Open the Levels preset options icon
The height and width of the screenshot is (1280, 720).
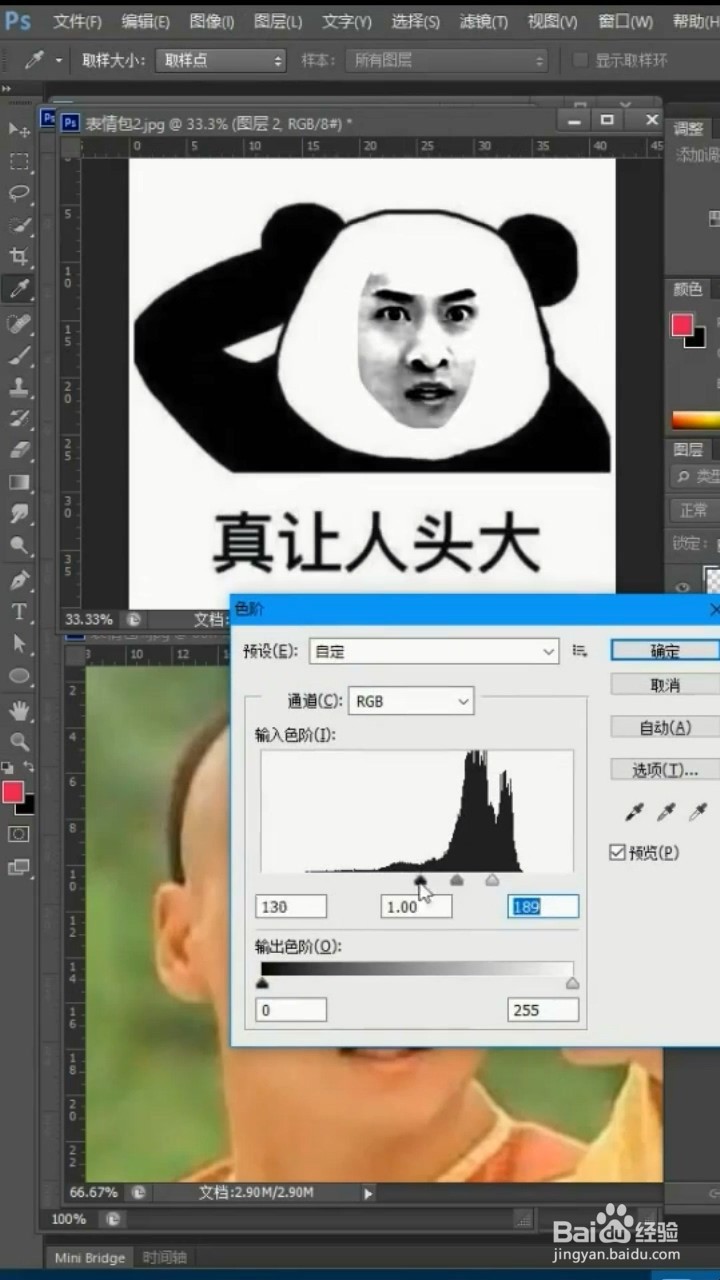579,650
